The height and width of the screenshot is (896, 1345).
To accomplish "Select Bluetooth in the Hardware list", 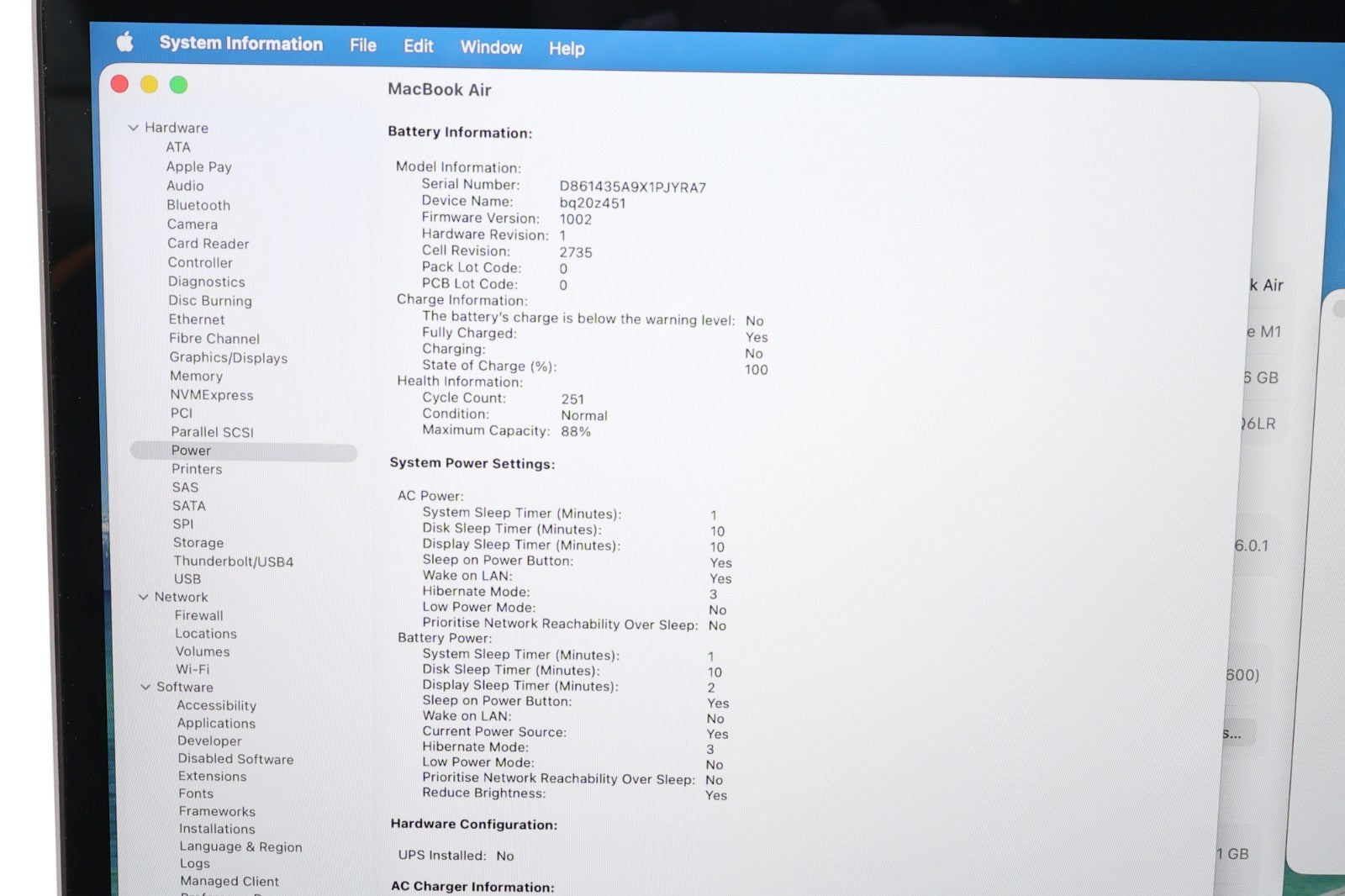I will pyautogui.click(x=198, y=205).
